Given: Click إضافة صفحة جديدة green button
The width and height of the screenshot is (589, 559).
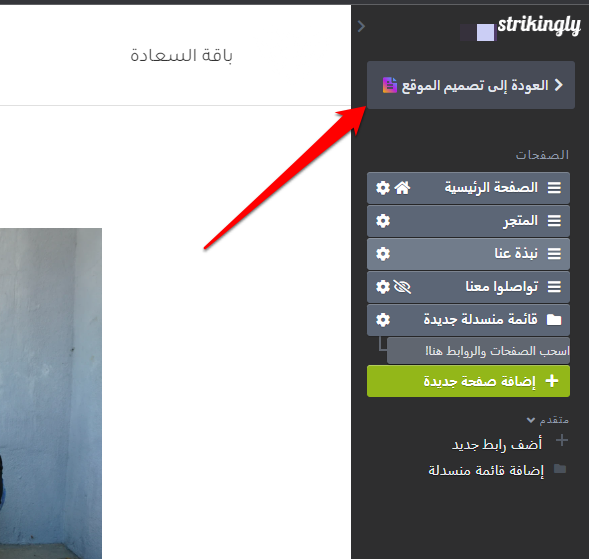Looking at the screenshot, I should (x=468, y=381).
